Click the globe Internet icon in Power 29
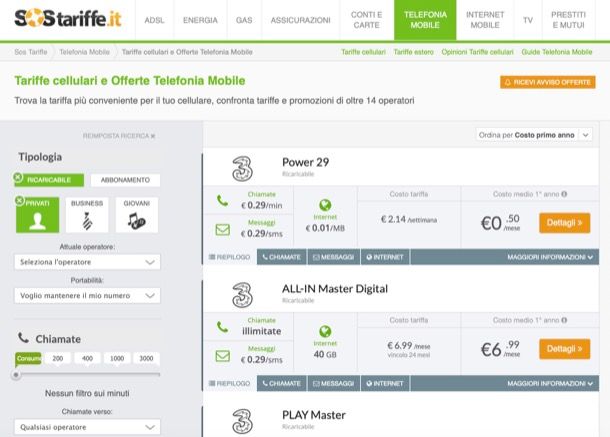Screen dimensions: 610x437 [x=325, y=205]
